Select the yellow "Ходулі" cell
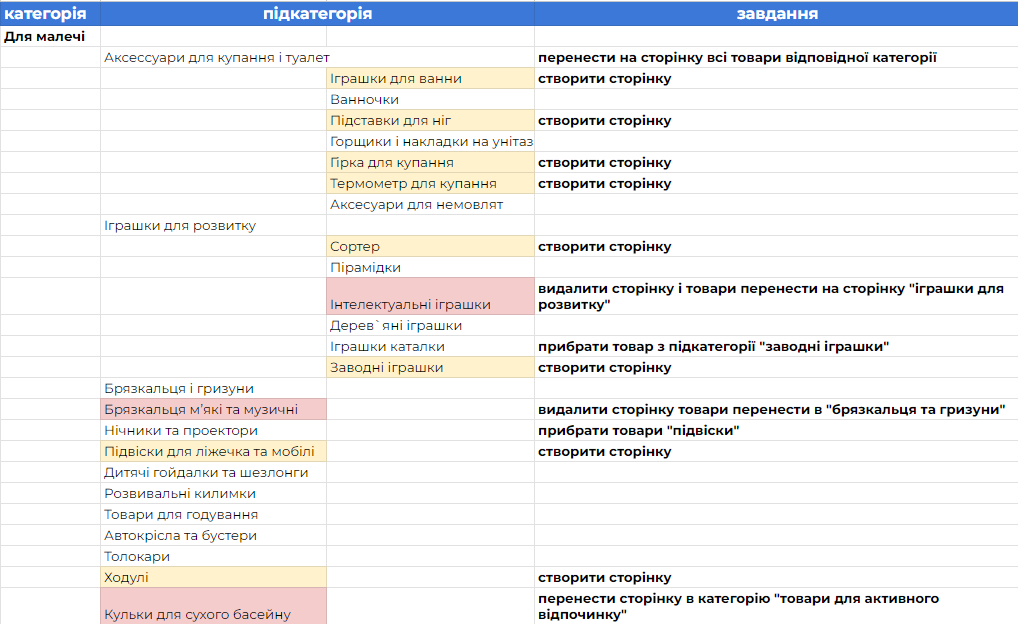This screenshot has height=624, width=1018. [213, 577]
